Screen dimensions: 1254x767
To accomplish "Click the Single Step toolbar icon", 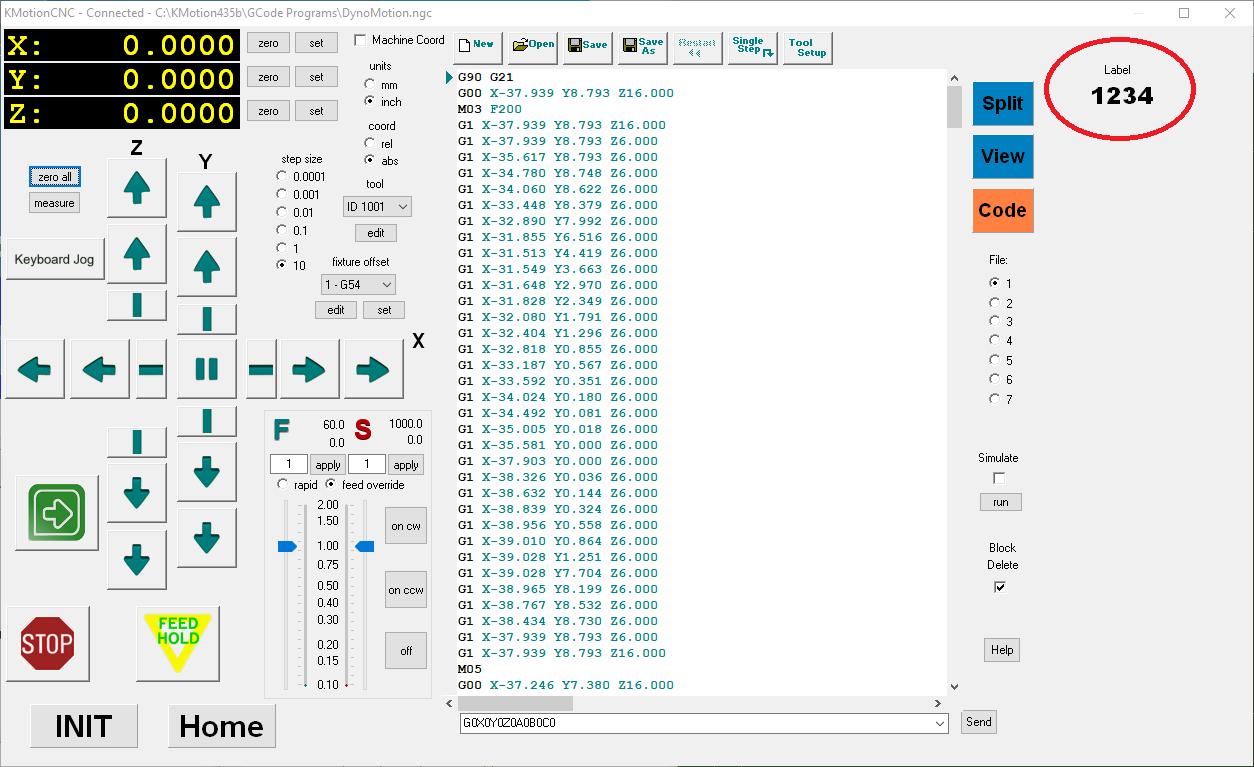I will [x=753, y=46].
